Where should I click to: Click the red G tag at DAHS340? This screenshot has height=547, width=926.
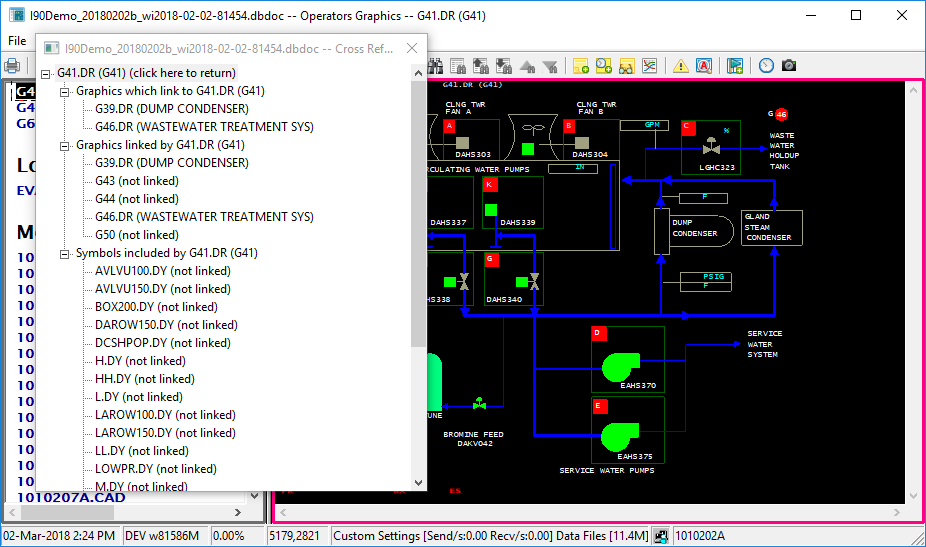tap(491, 260)
